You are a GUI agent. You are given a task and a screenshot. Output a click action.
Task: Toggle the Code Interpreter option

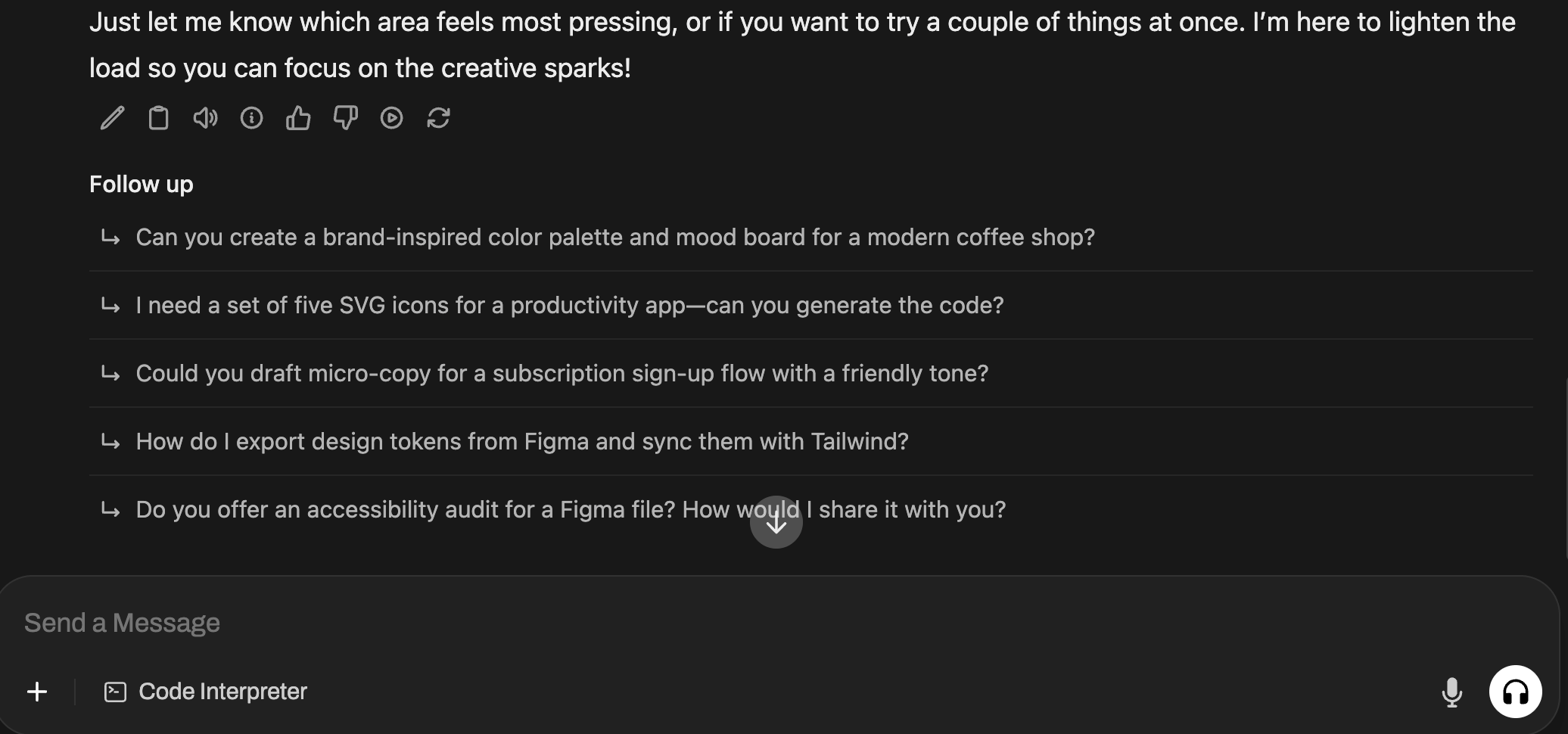coord(205,692)
